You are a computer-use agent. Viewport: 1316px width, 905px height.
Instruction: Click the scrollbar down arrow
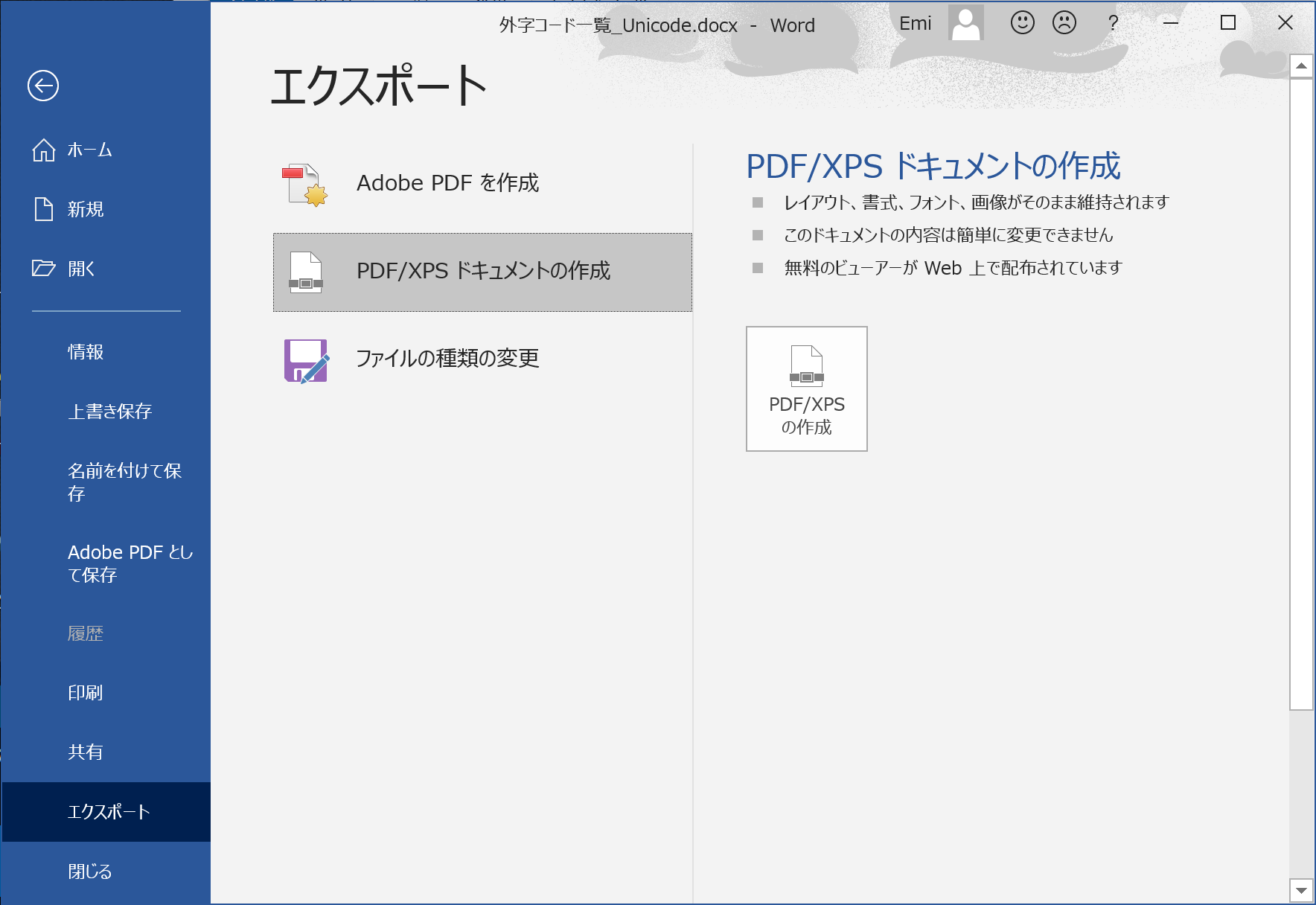[1301, 890]
